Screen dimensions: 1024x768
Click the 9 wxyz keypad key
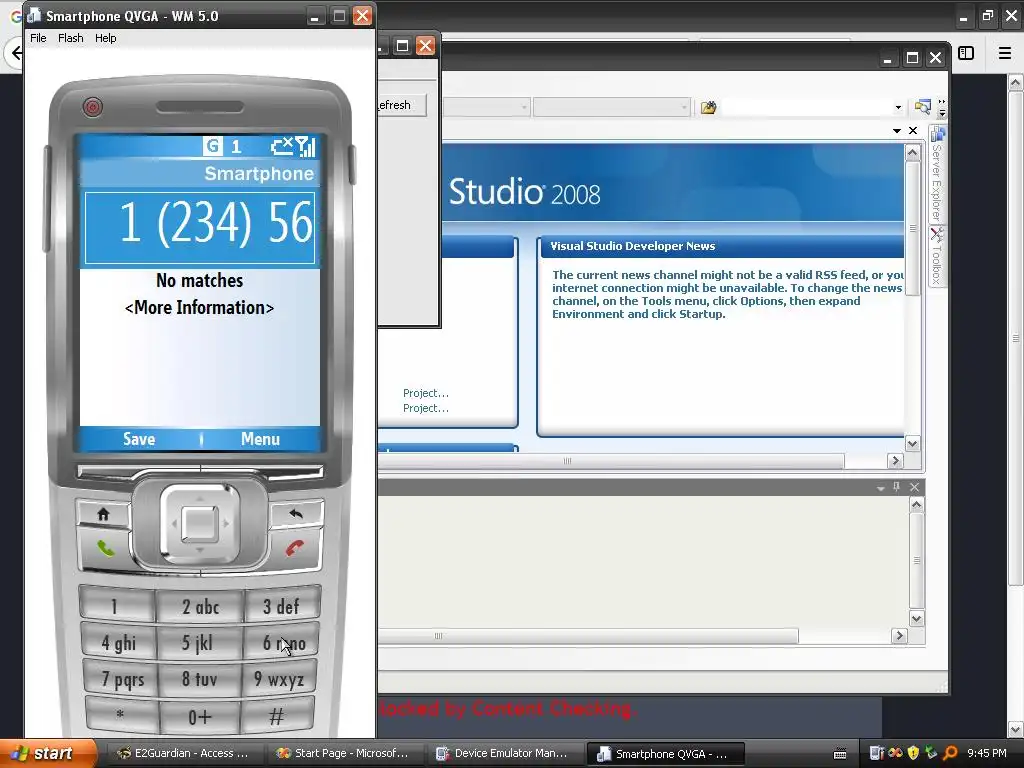[279, 680]
